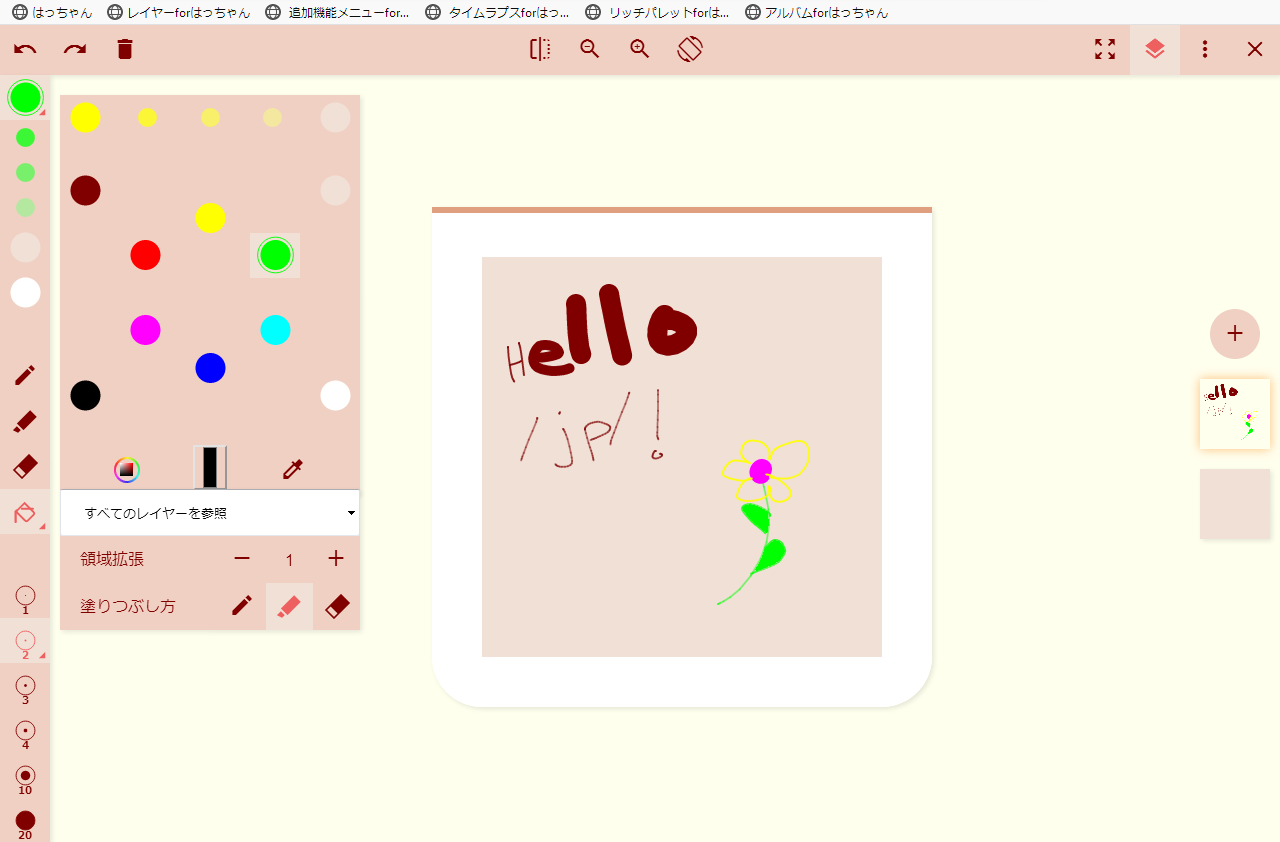Select the pencil tool in left sidebar
The height and width of the screenshot is (842, 1280).
tap(25, 375)
